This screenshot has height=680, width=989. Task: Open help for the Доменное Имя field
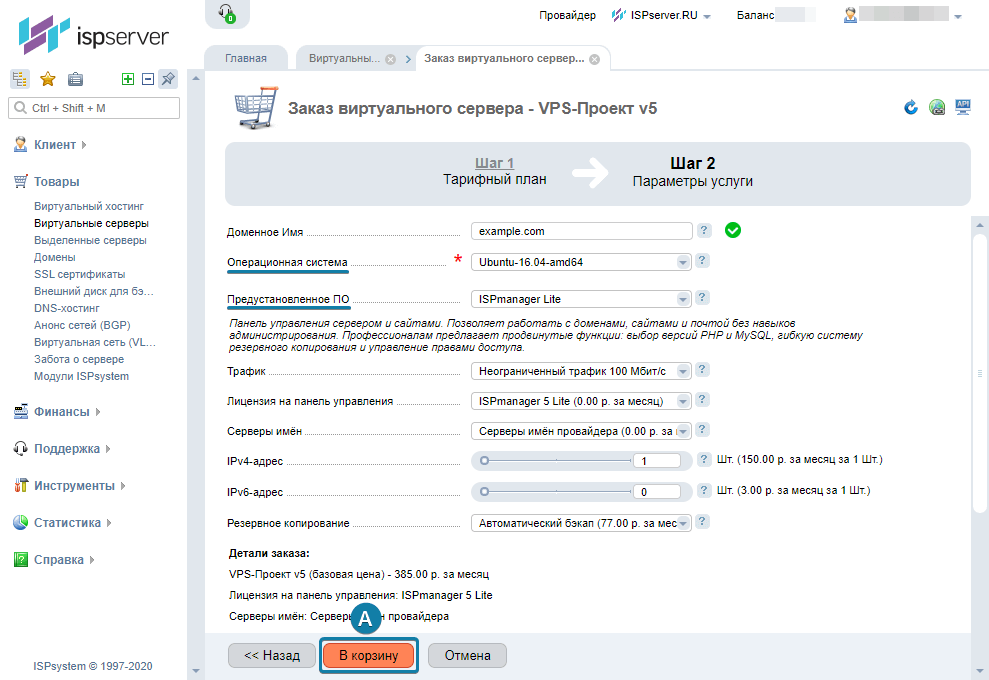point(704,230)
